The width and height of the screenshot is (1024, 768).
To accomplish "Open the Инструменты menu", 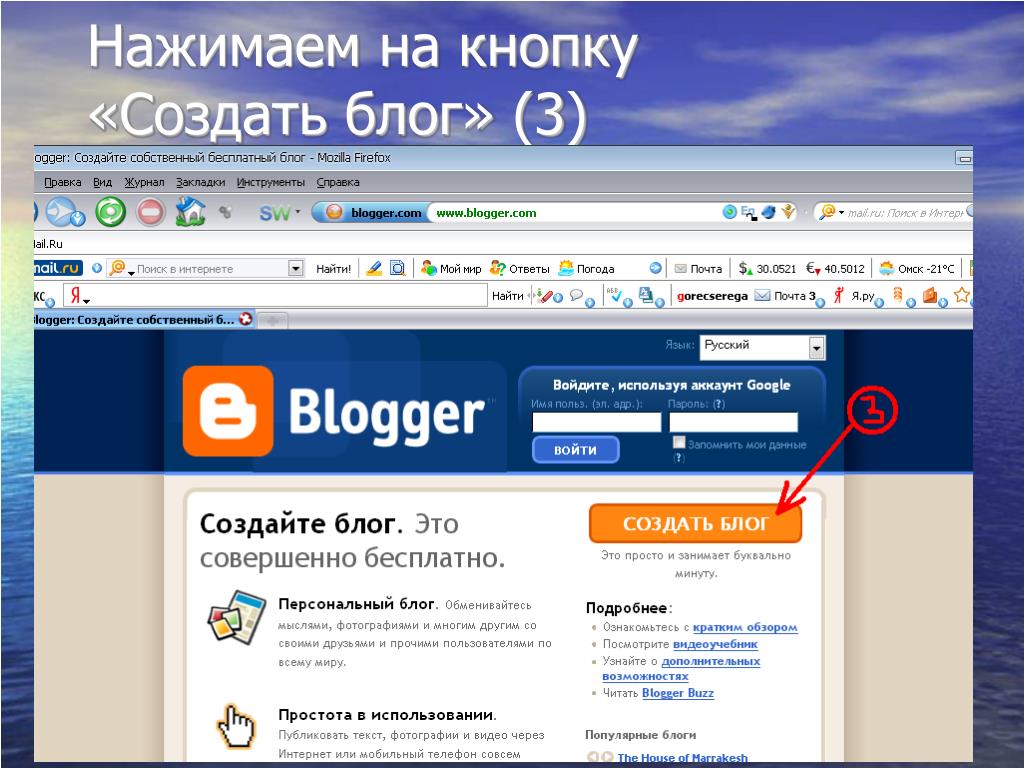I will (270, 182).
